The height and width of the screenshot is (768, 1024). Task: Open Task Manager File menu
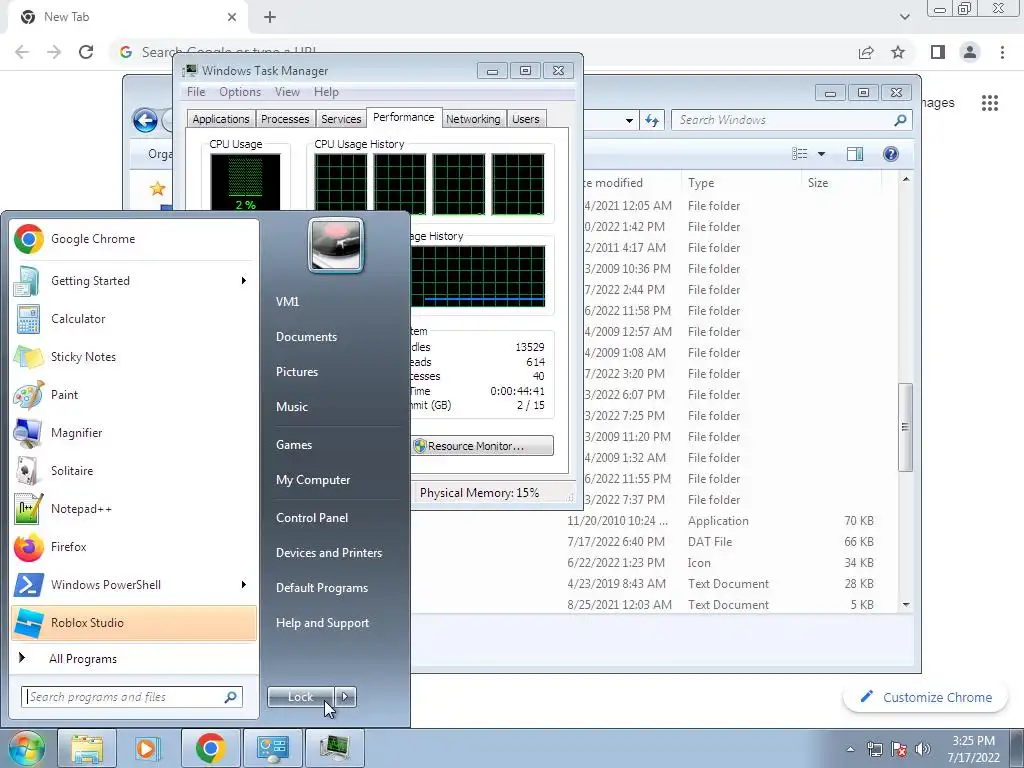[196, 92]
